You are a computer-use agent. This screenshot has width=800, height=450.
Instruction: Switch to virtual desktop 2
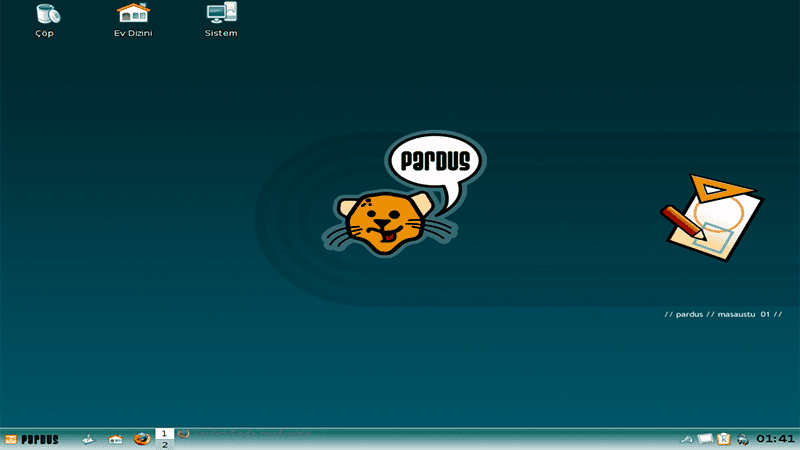[x=165, y=444]
